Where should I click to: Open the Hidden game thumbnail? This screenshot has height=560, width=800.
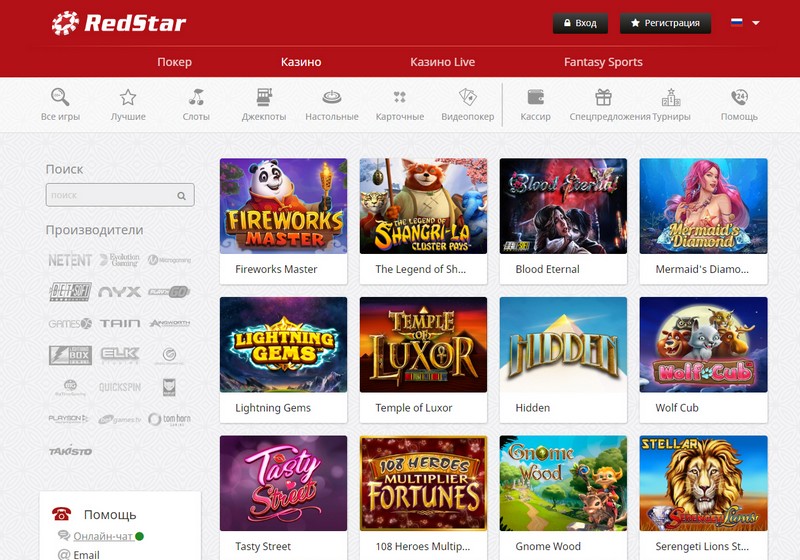click(563, 344)
